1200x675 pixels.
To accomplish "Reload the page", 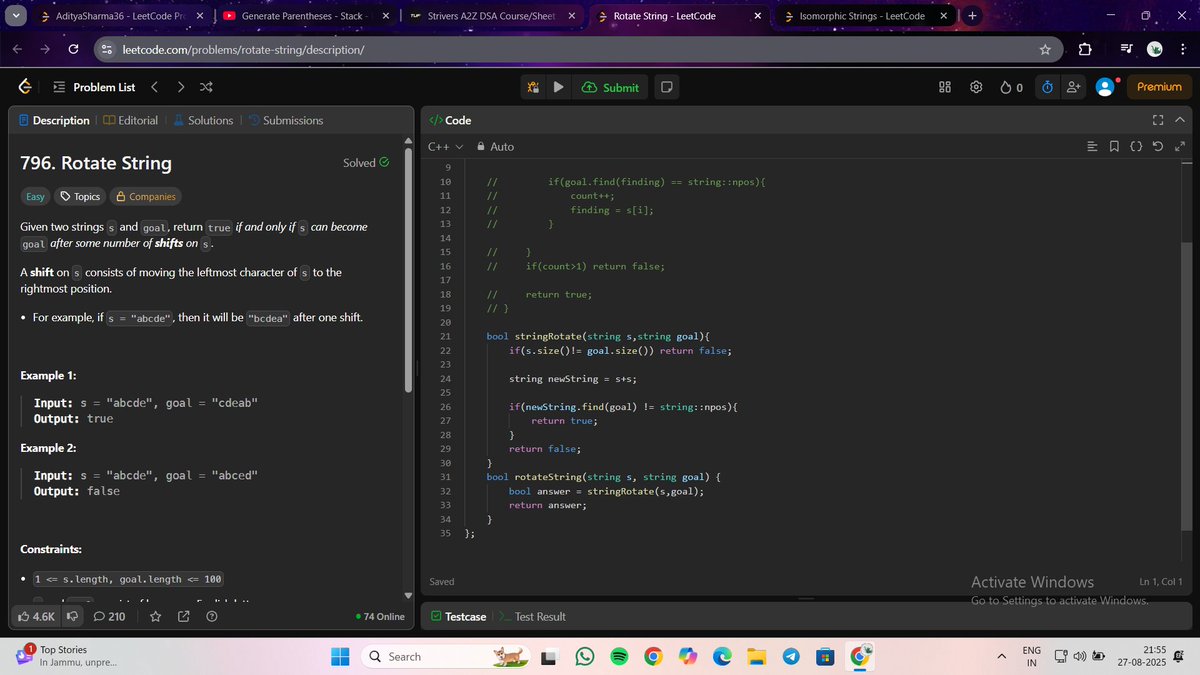I will point(73,49).
